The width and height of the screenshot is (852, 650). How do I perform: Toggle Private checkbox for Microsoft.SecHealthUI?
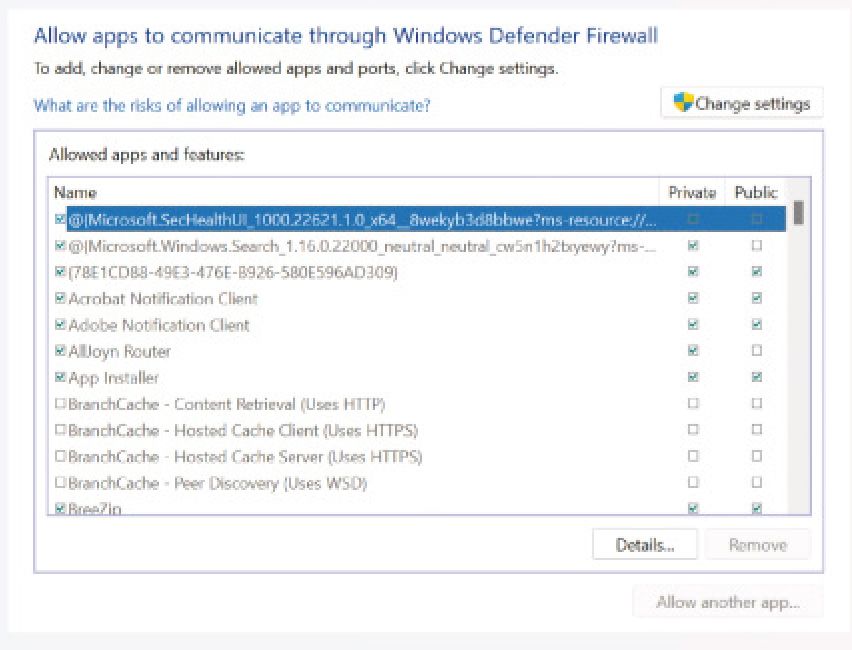693,220
